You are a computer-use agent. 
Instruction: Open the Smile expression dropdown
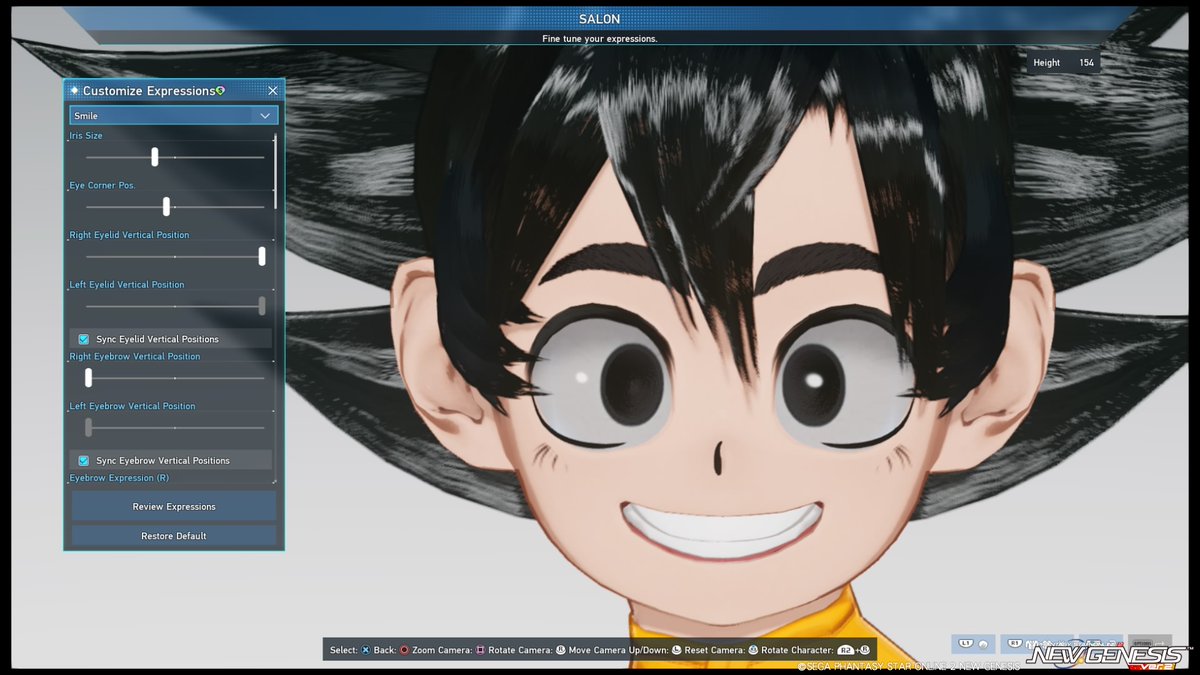174,116
